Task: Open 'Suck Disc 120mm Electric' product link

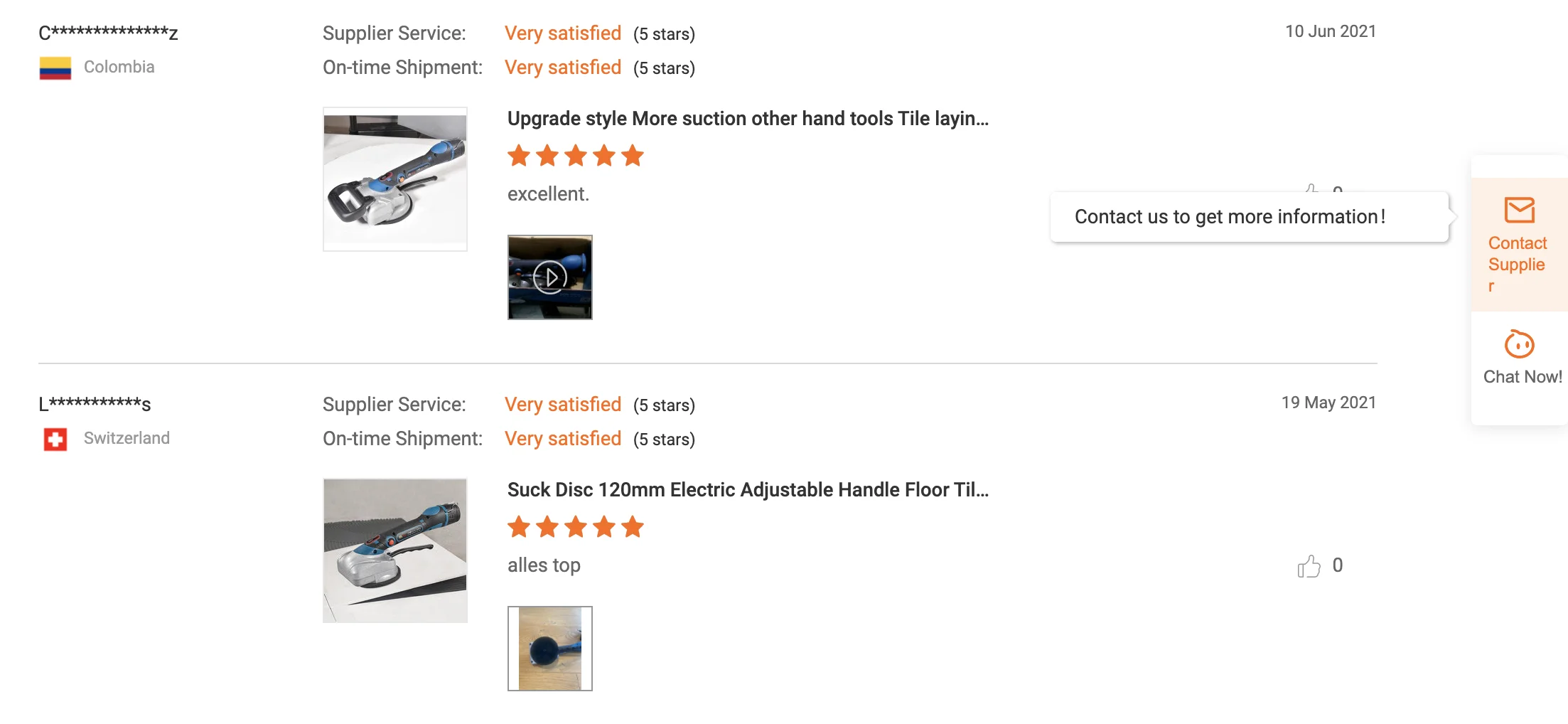Action: click(748, 490)
